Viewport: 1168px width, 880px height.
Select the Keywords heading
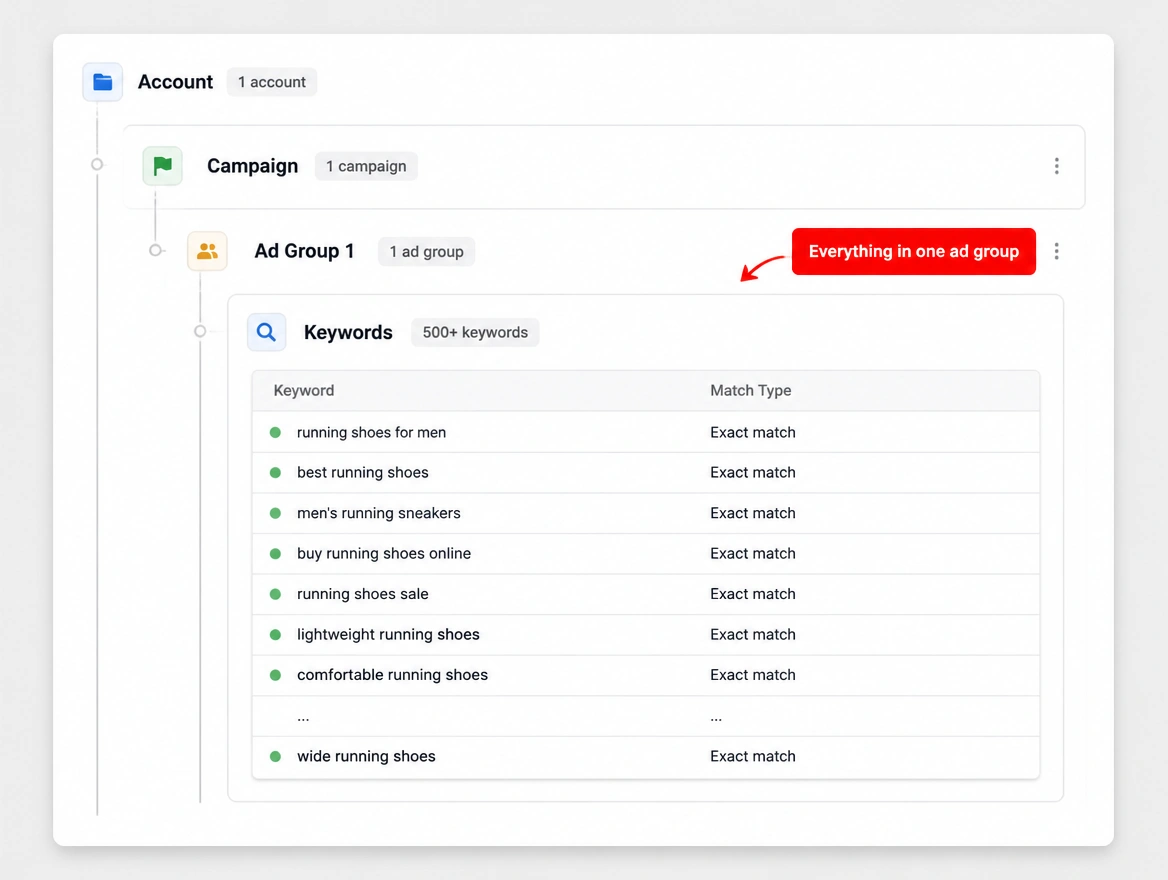pos(348,332)
